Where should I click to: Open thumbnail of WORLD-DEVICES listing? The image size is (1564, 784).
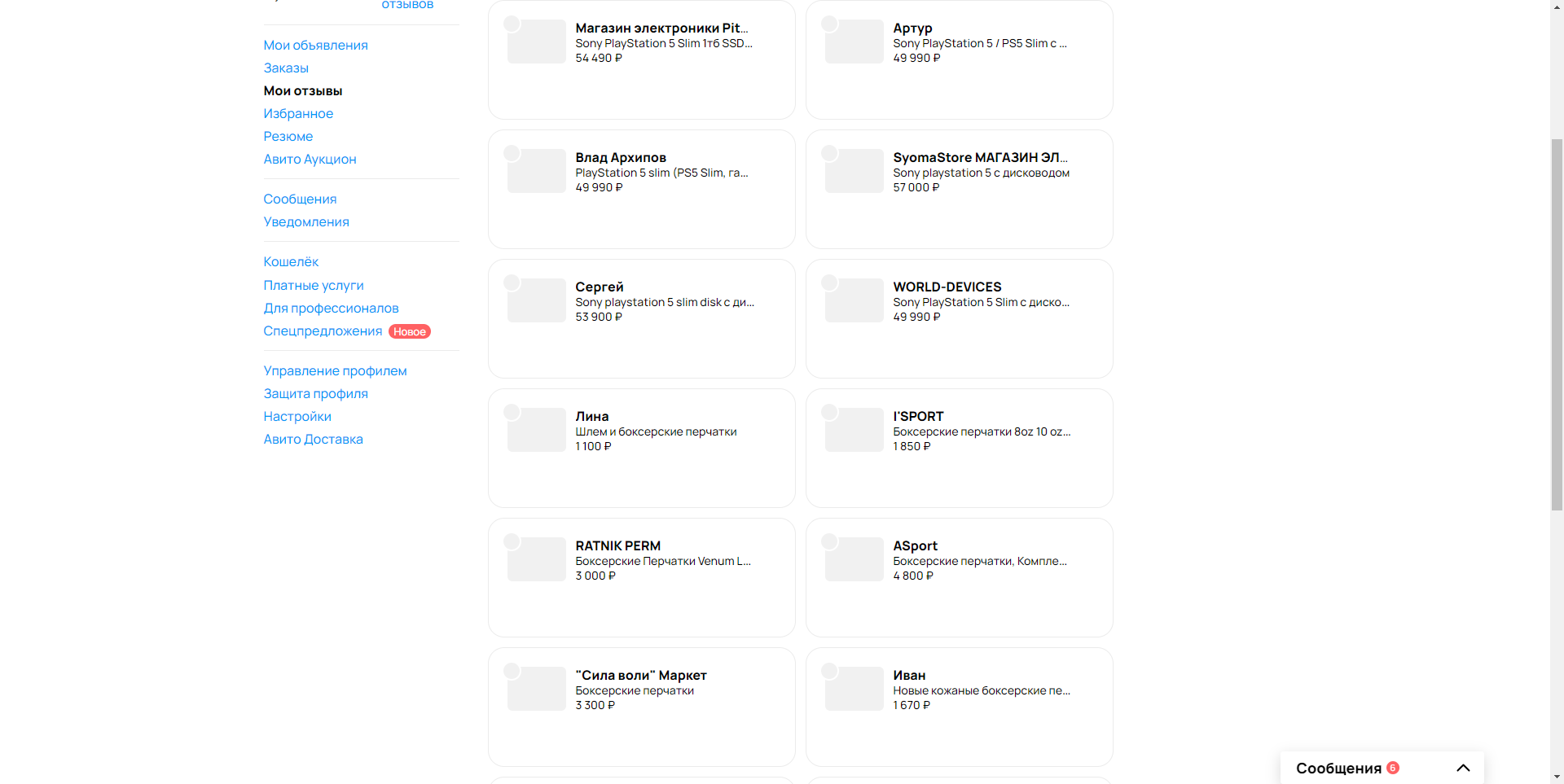[x=854, y=300]
